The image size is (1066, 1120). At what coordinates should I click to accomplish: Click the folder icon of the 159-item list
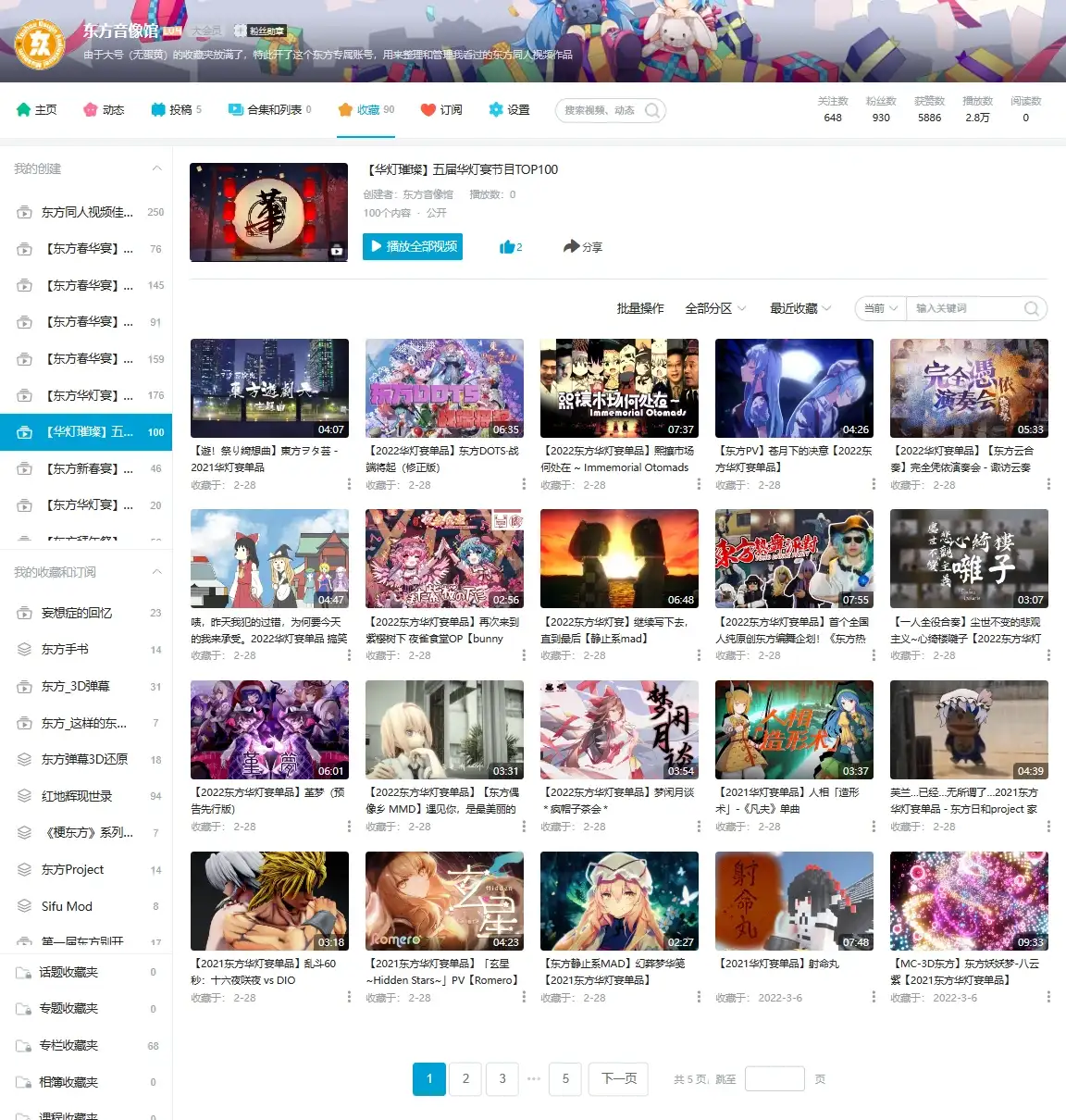(x=24, y=359)
